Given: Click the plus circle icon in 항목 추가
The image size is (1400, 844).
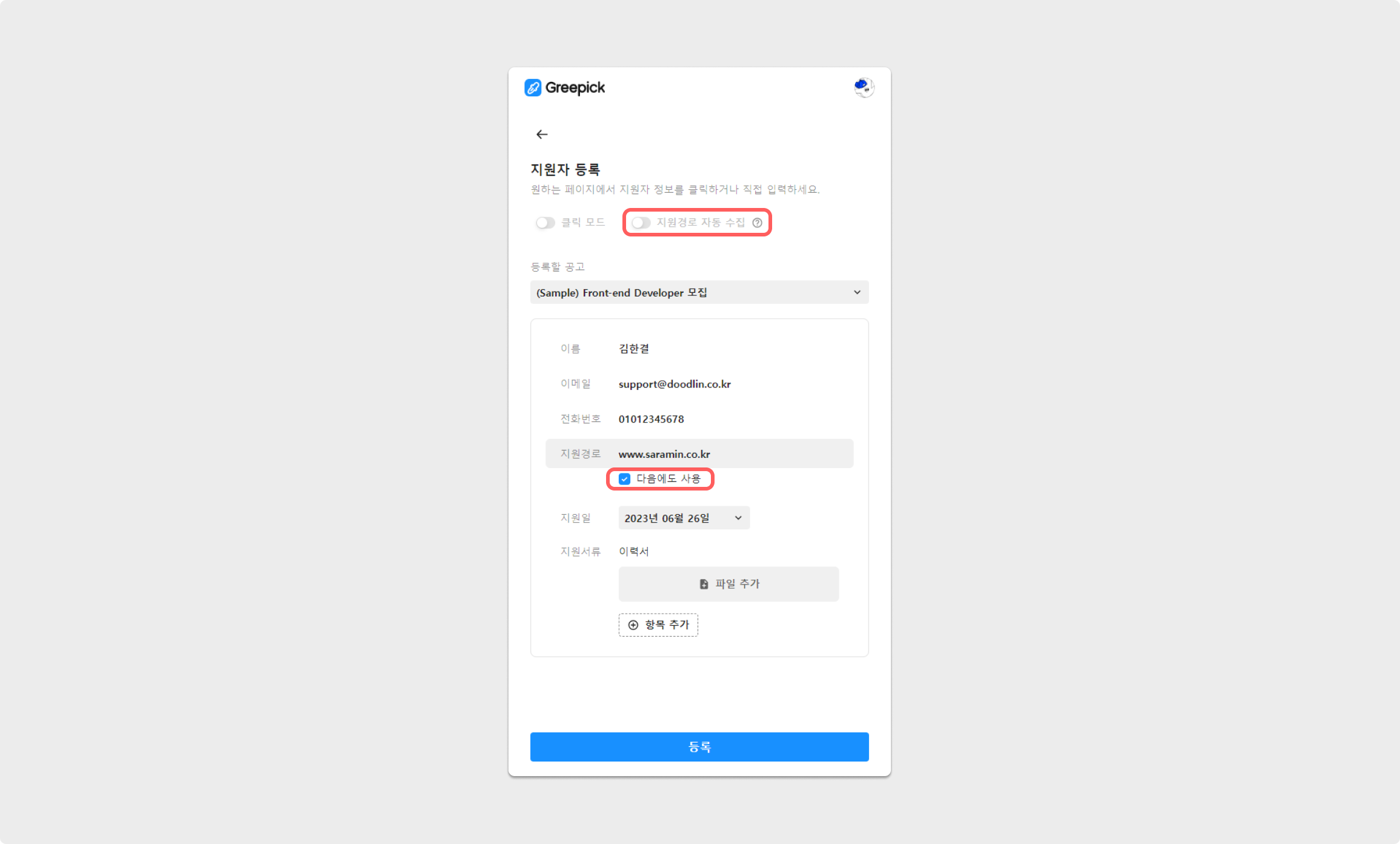Looking at the screenshot, I should click(x=633, y=625).
